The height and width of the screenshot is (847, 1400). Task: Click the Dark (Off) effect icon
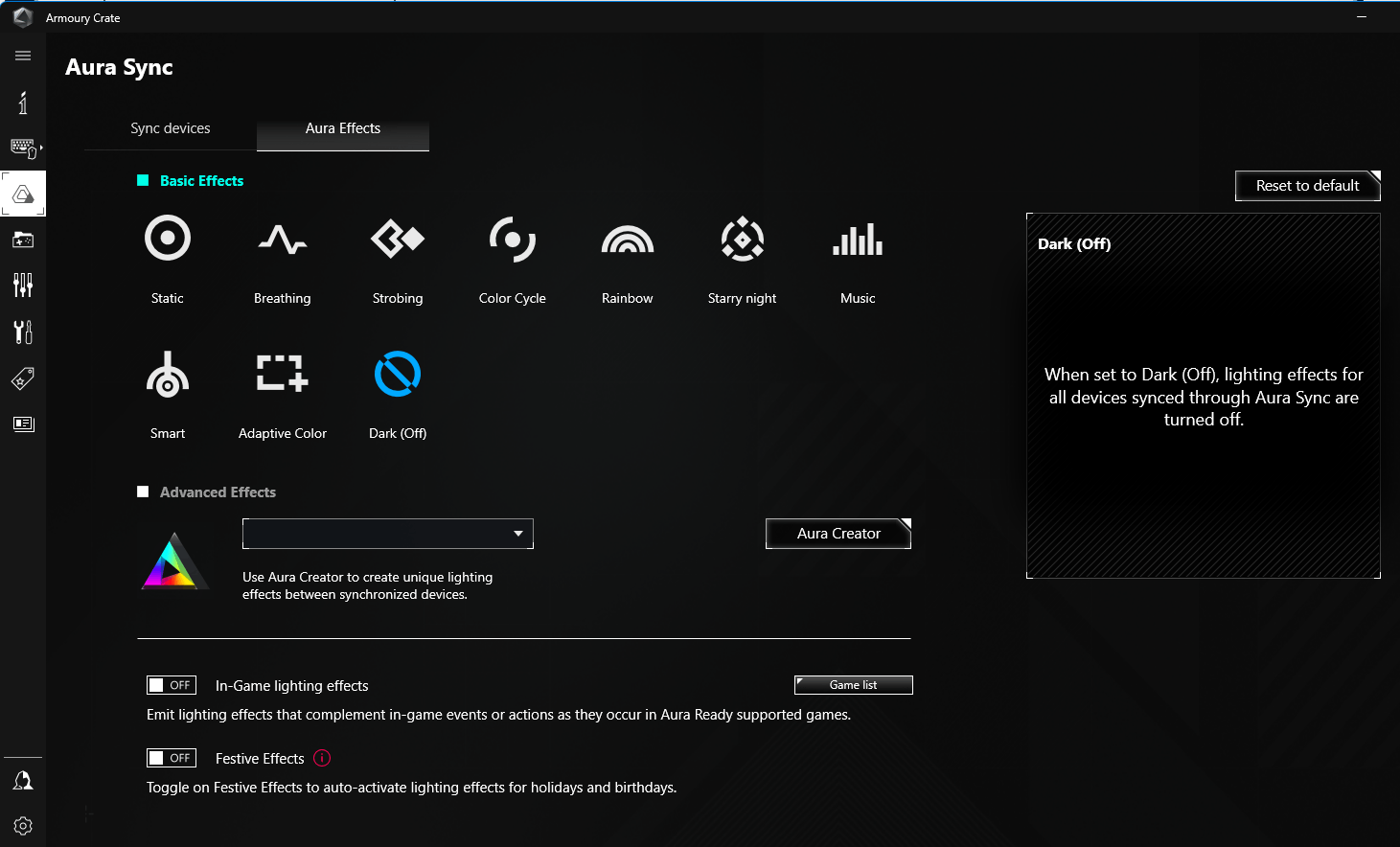(398, 374)
